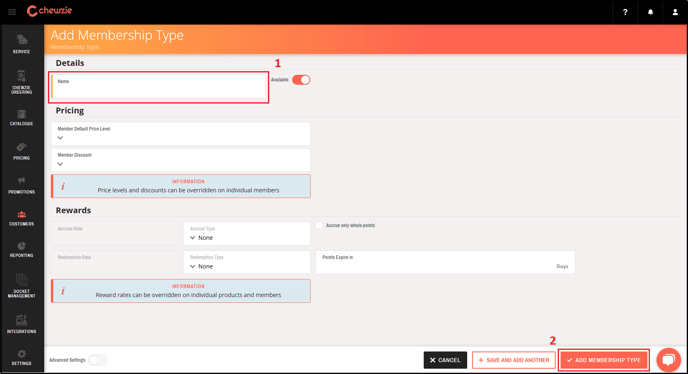Open the Accrual Type dropdown
688x374 pixels.
tap(247, 234)
